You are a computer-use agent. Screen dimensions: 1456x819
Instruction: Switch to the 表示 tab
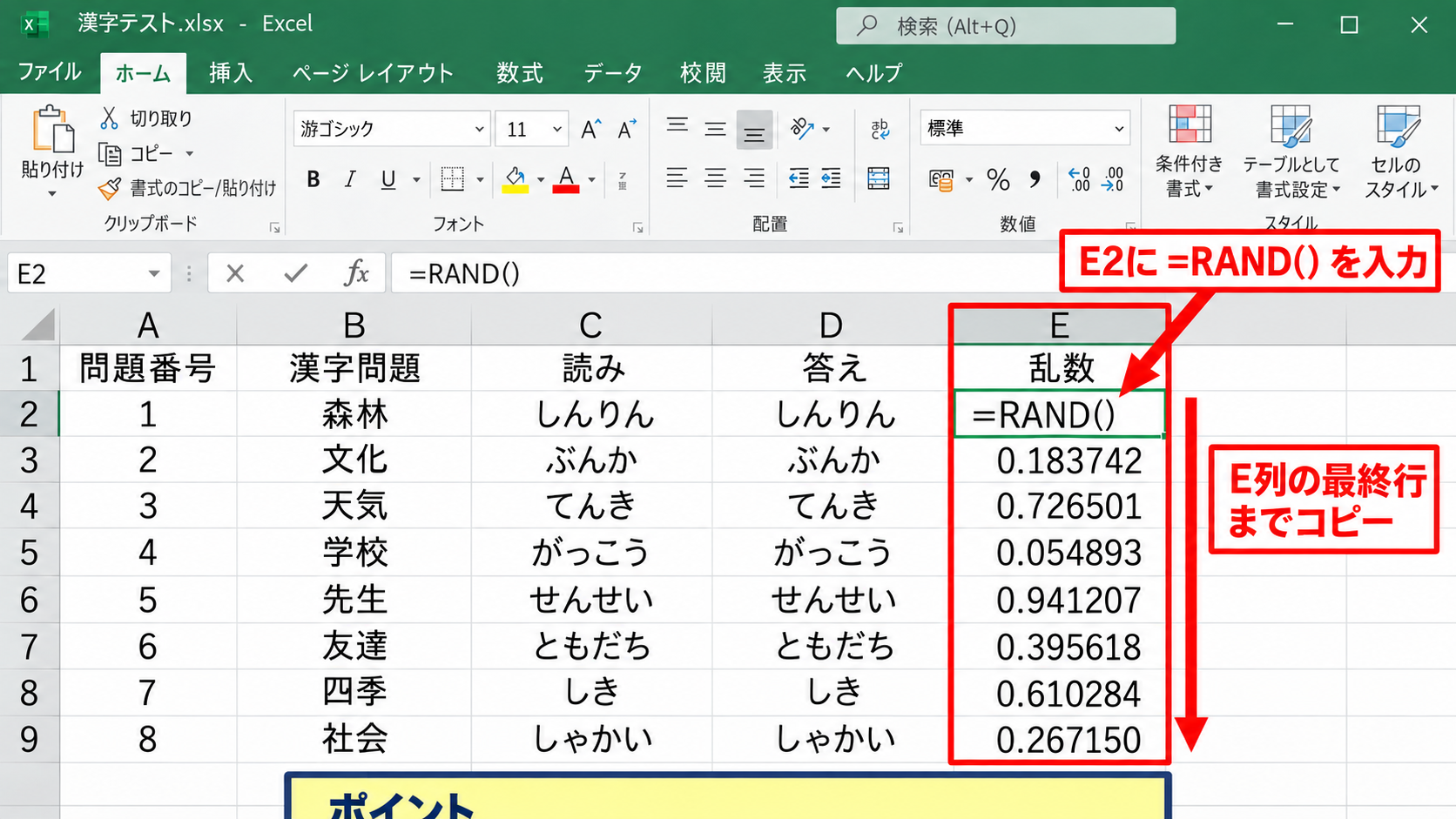tap(785, 73)
